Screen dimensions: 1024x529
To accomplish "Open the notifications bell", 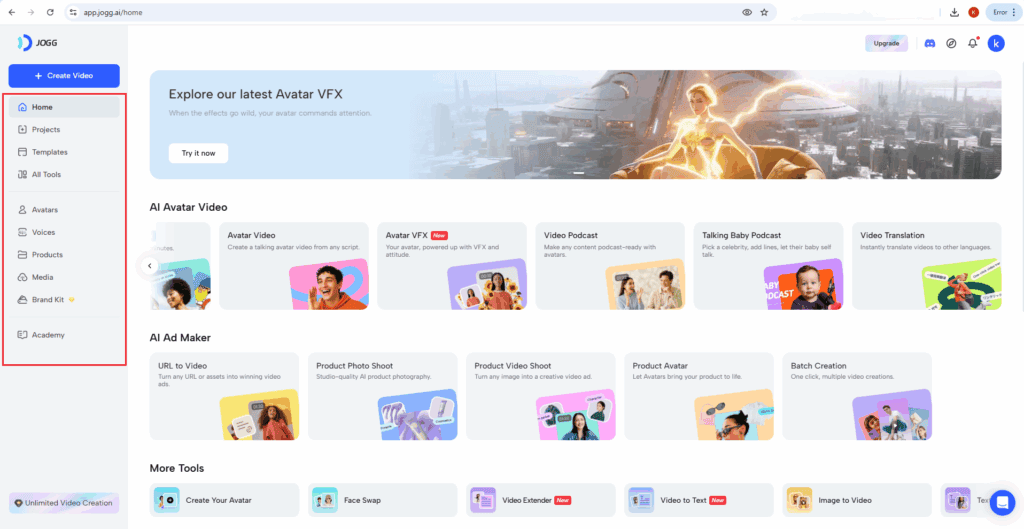I will (x=972, y=43).
